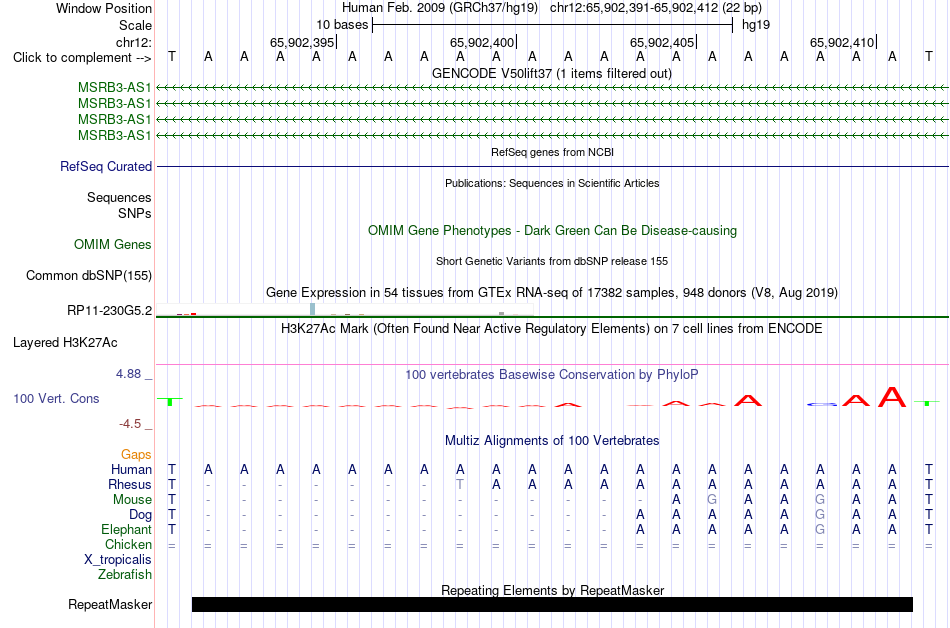
Task: Open the H3K27Ac Mark track title
Action: point(552,328)
